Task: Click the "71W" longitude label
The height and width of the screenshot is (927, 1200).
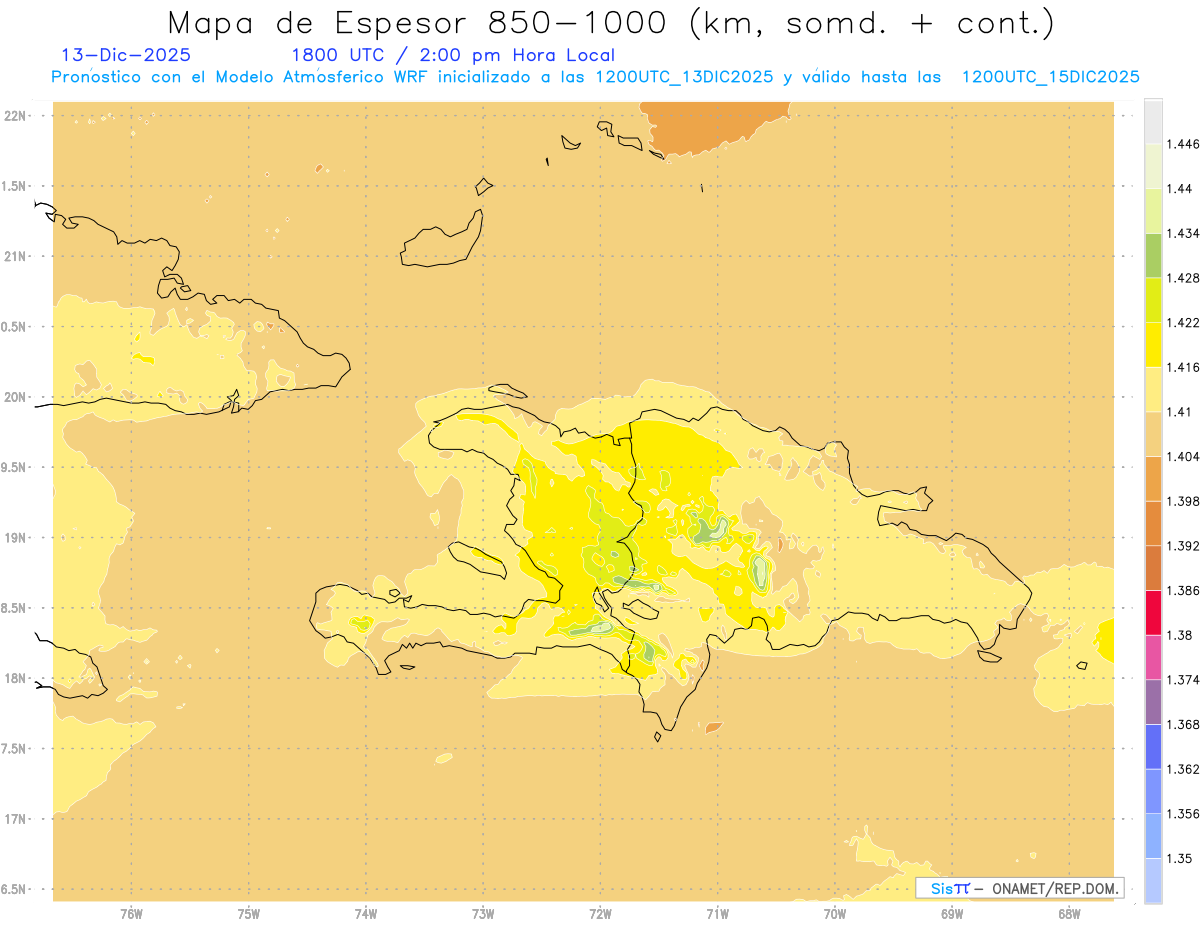Action: click(x=717, y=914)
